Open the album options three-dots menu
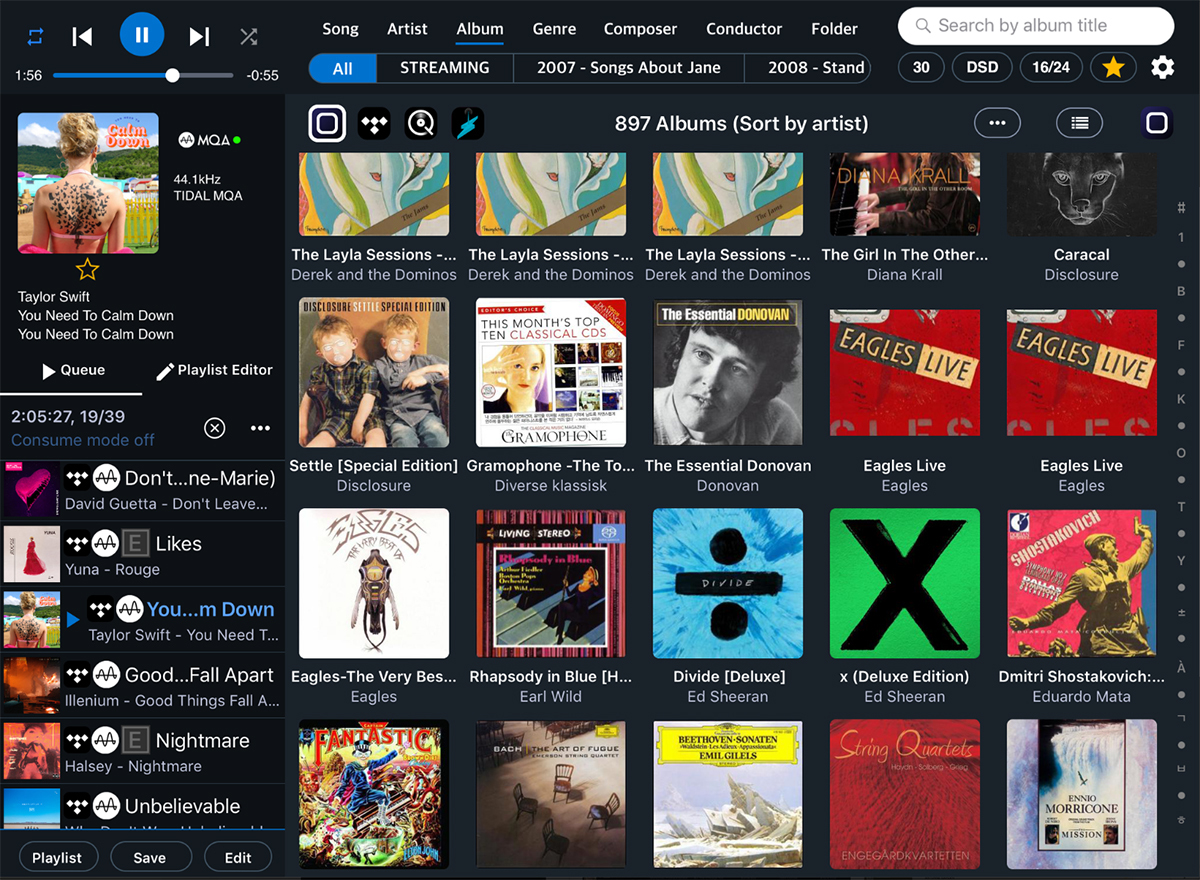Screen dimensions: 1200x880 click(x=996, y=123)
